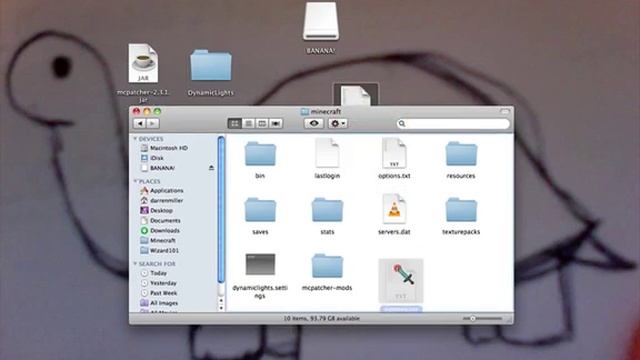Click the sidebar scrollbar
Image resolution: width=640 pixels, height=360 pixels.
tap(221, 210)
